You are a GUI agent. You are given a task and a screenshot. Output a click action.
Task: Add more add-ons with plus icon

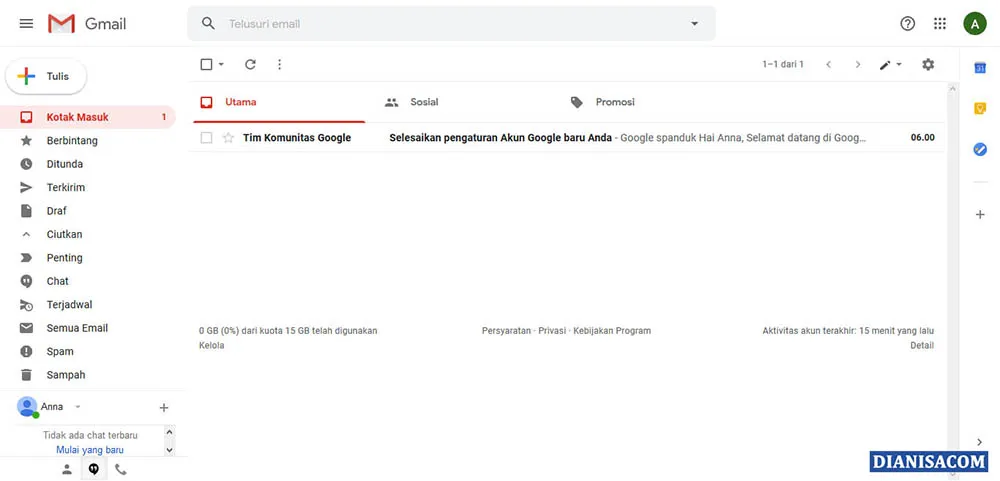pos(980,214)
